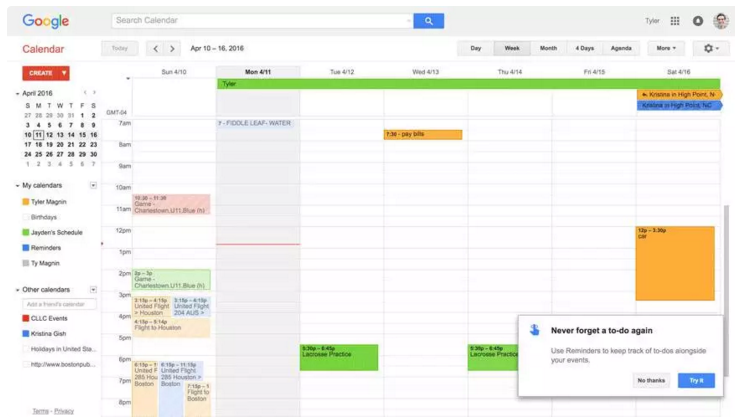This screenshot has height=420, width=735.
Task: Click the blue search magnifier button
Action: (x=428, y=21)
